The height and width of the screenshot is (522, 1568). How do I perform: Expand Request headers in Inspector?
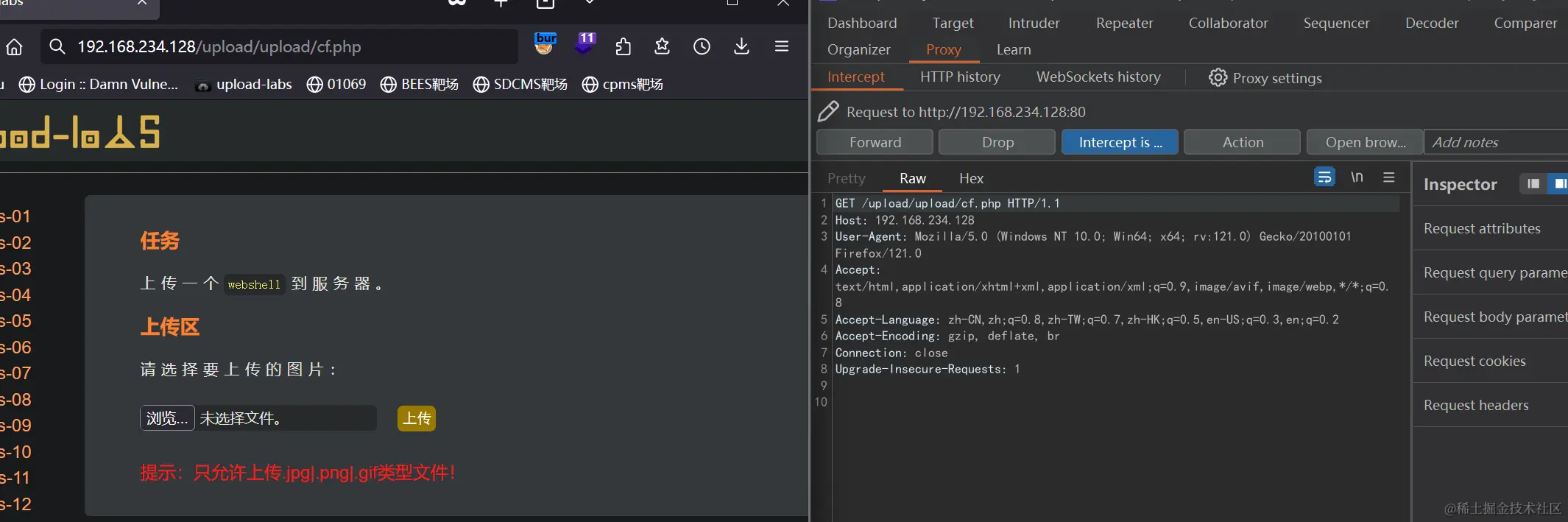click(1491, 405)
